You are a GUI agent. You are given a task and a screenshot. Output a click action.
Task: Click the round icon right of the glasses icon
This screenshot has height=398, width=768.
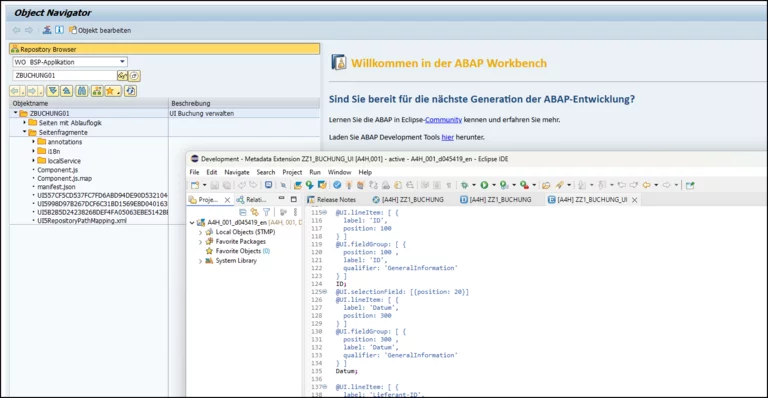pyautogui.click(x=135, y=76)
